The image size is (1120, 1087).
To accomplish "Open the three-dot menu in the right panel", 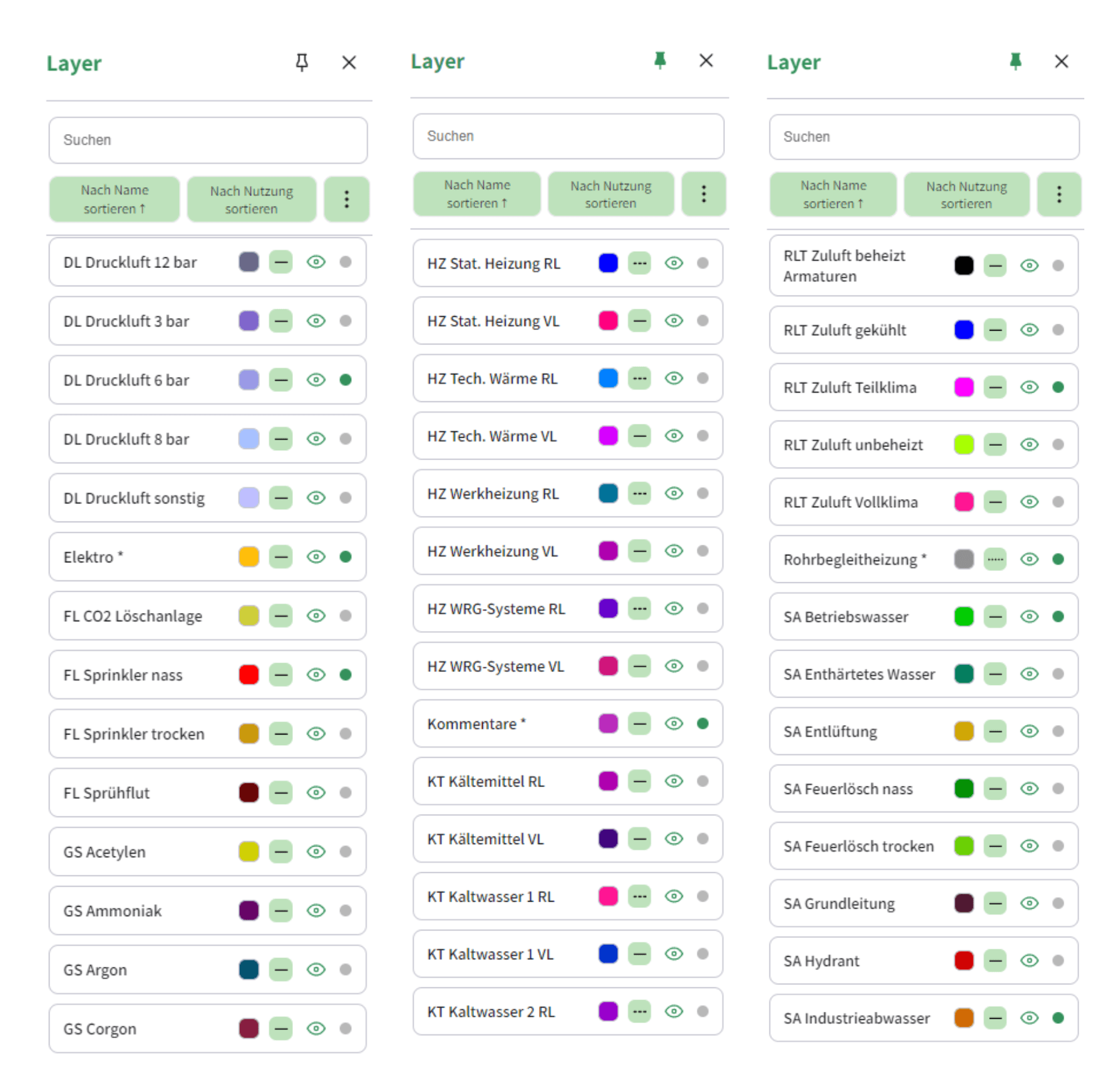I will [1059, 195].
